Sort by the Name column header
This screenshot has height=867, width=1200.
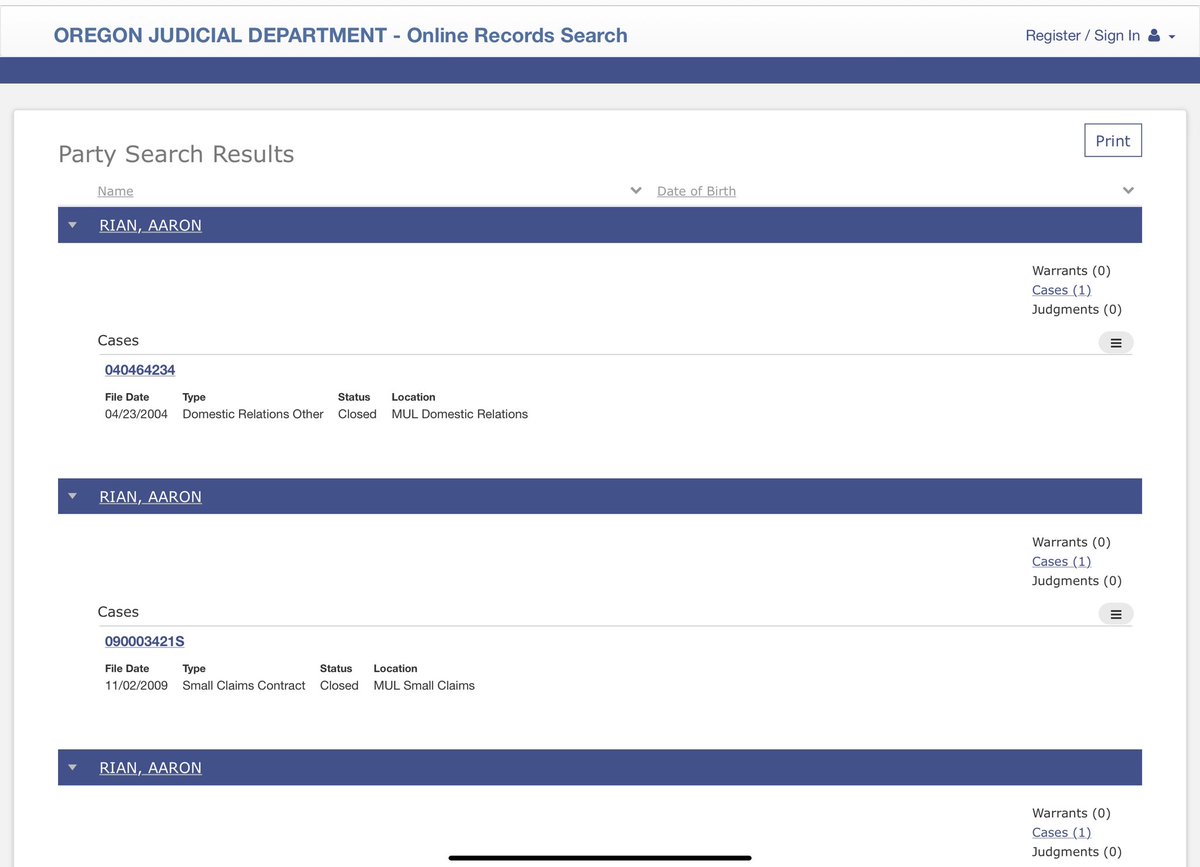point(115,191)
